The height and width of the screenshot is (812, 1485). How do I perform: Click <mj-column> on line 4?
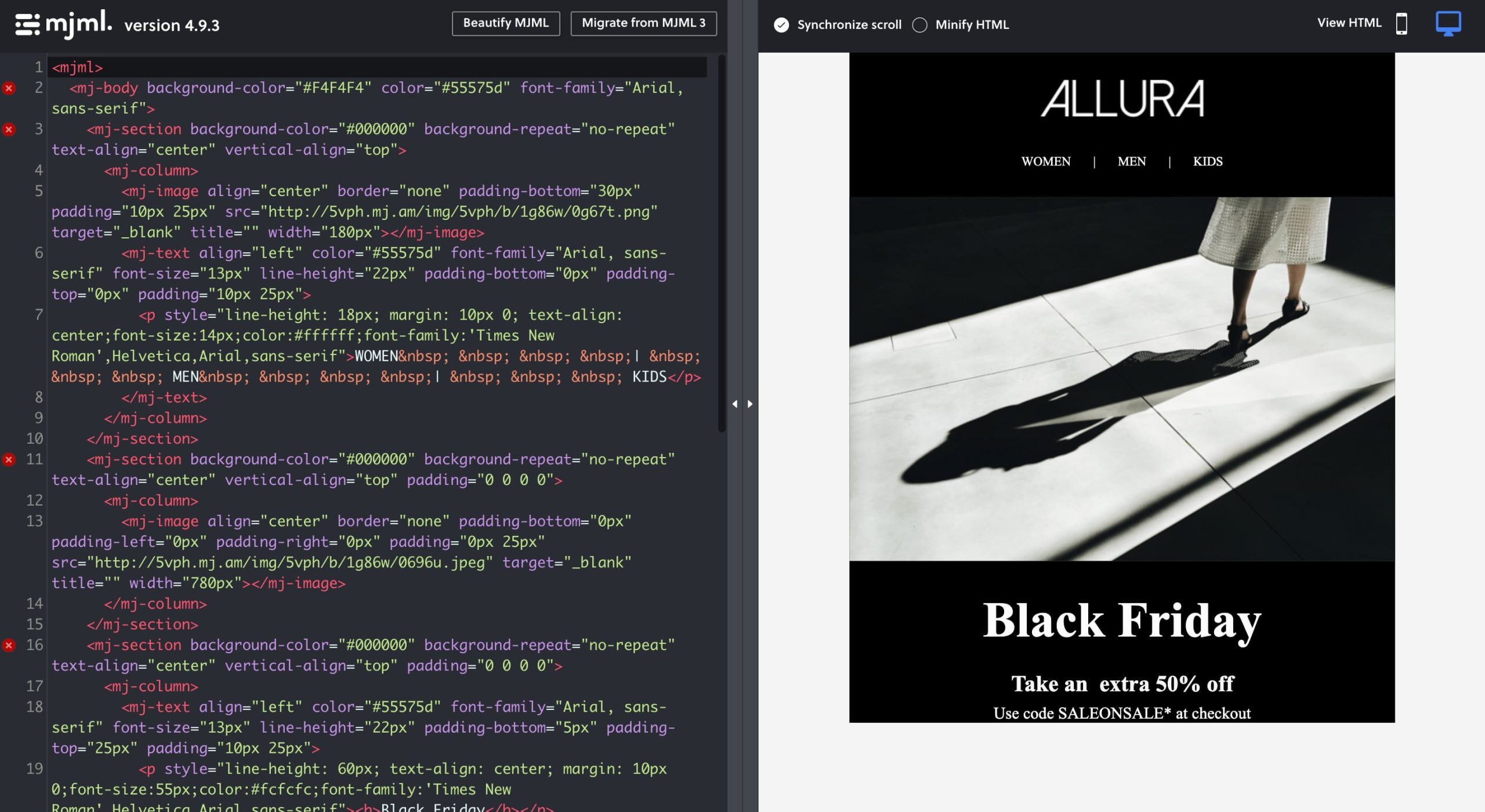151,171
